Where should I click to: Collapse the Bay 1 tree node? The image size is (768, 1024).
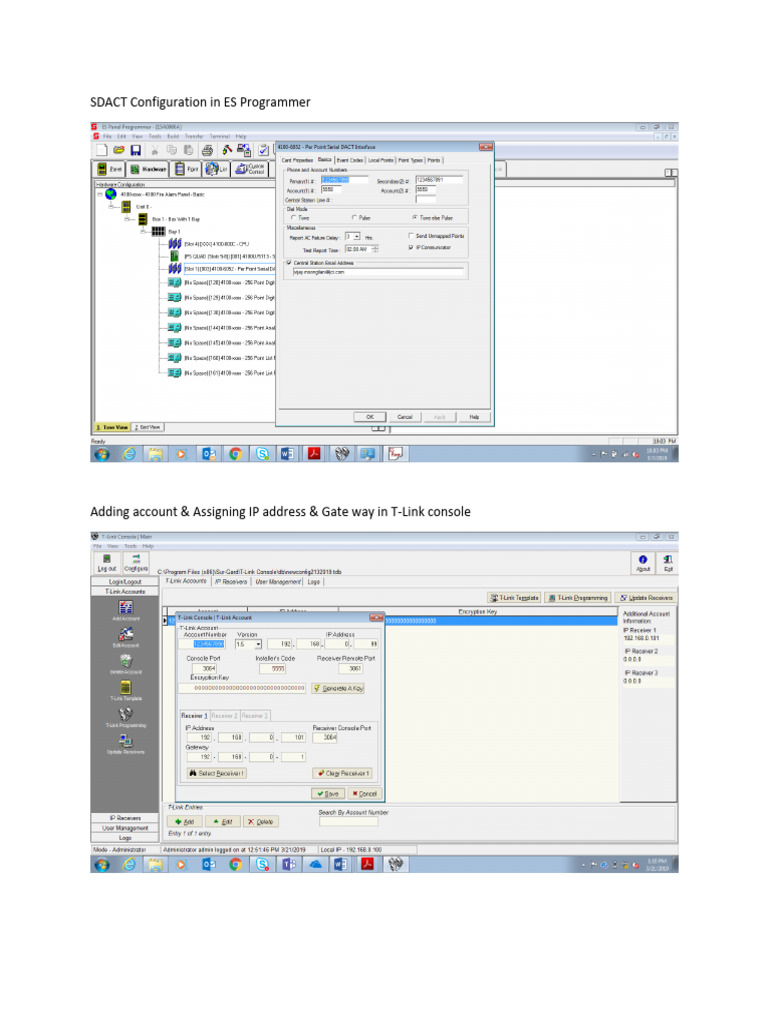pyautogui.click(x=143, y=232)
